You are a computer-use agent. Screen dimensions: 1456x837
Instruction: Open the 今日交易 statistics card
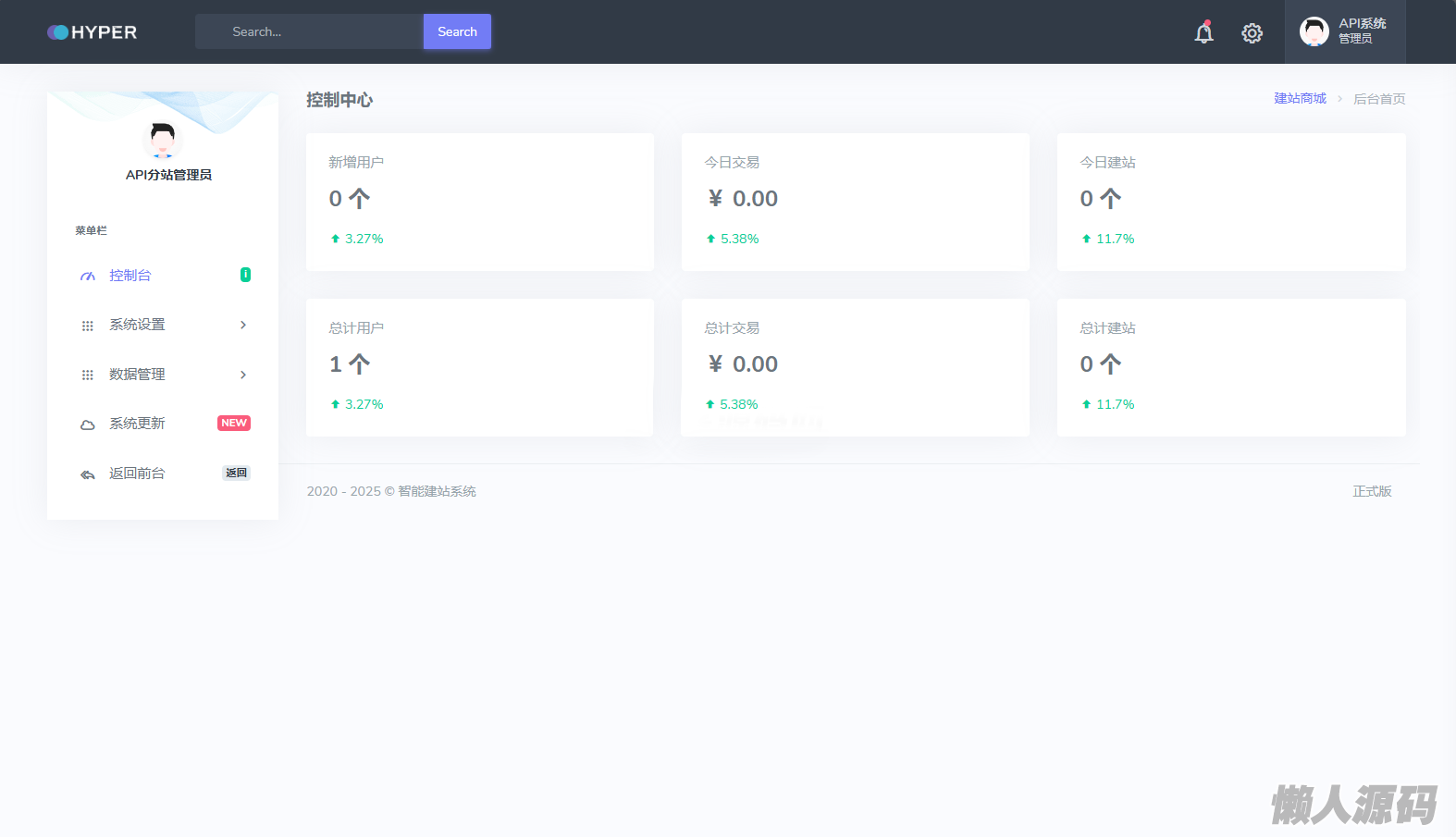pyautogui.click(x=855, y=202)
